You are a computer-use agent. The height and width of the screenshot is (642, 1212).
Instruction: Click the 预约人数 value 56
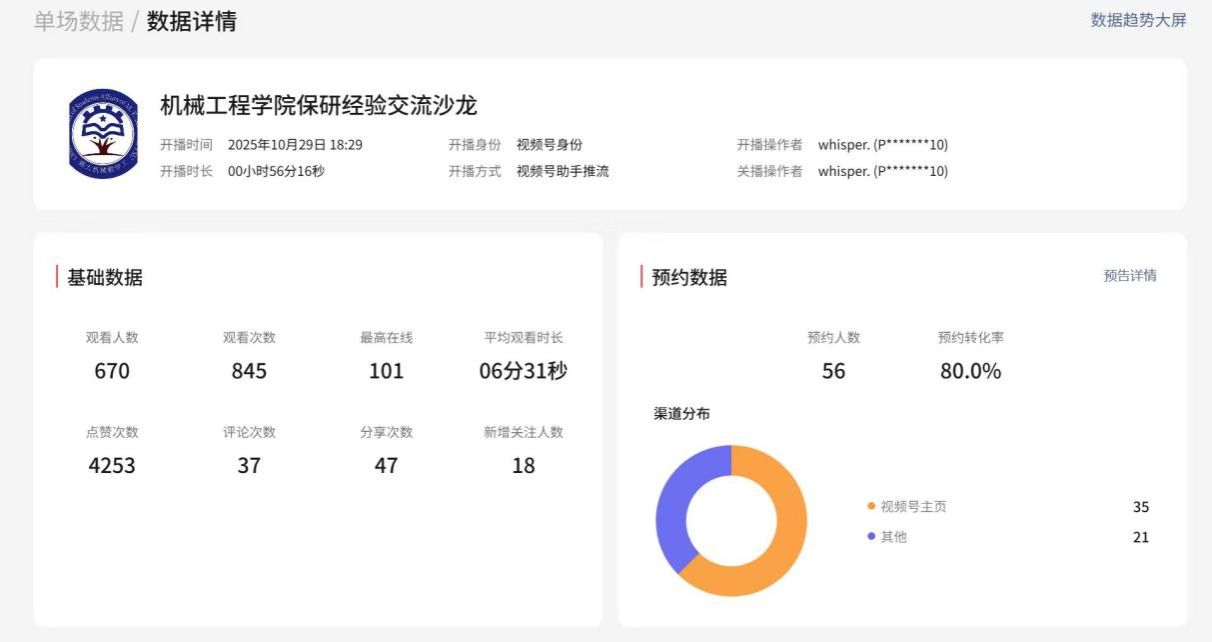pyautogui.click(x=833, y=371)
